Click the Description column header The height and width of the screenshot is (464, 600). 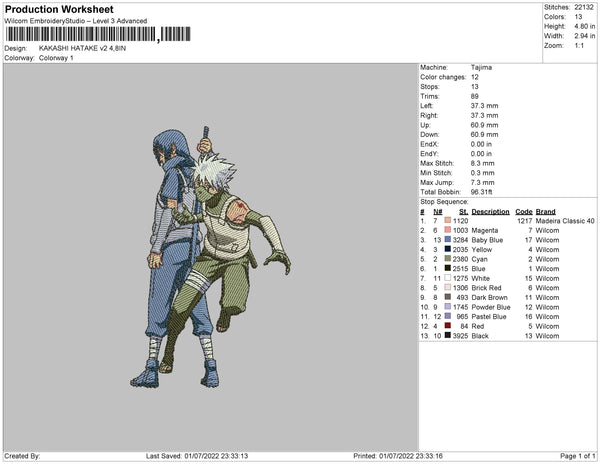(490, 212)
